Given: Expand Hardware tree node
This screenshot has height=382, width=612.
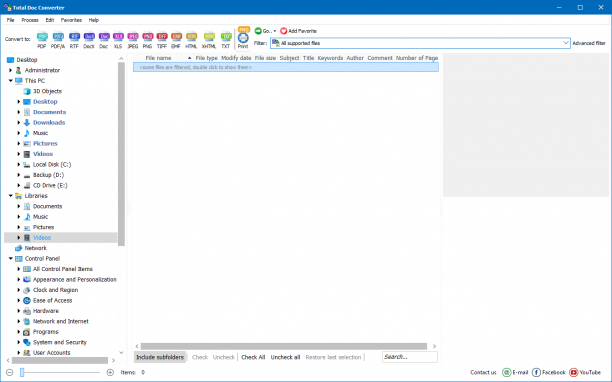Looking at the screenshot, I should coord(18,311).
